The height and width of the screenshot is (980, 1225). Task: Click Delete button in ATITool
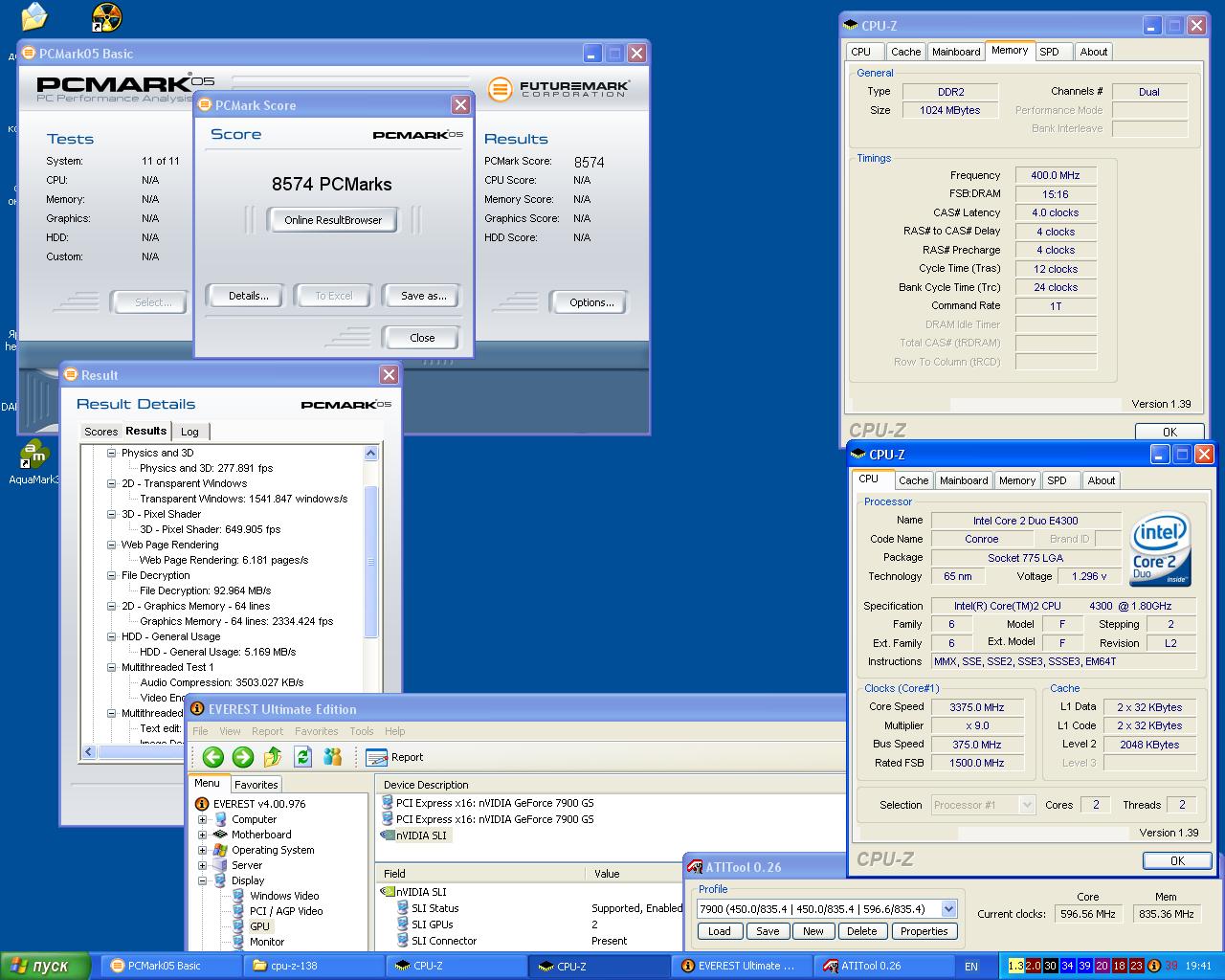click(x=861, y=931)
